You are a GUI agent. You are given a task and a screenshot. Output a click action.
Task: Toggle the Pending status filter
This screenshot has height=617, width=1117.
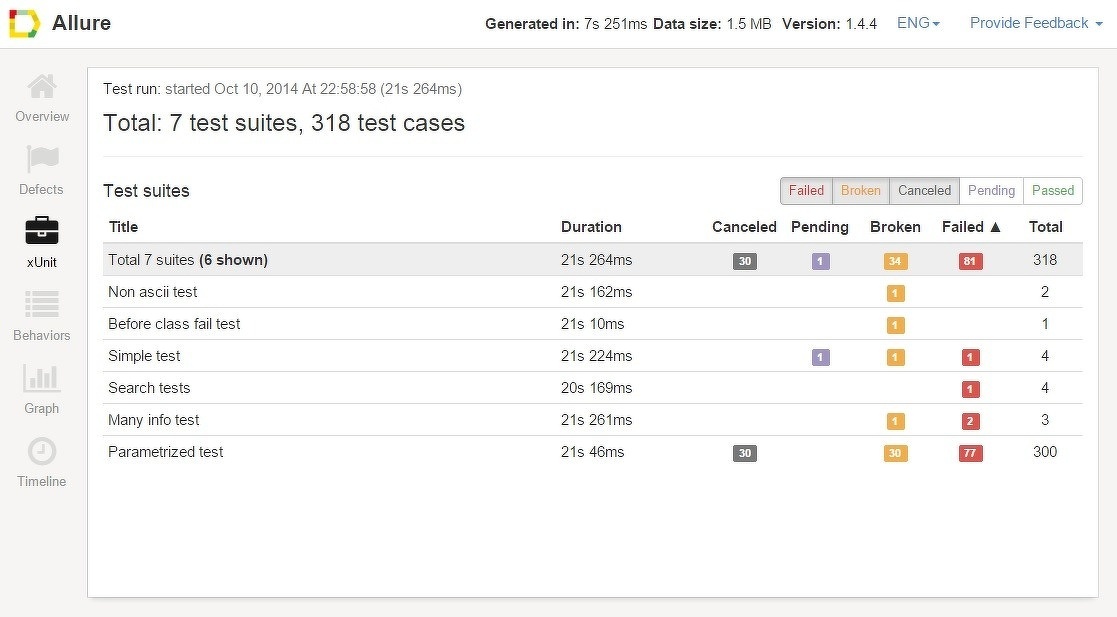991,191
